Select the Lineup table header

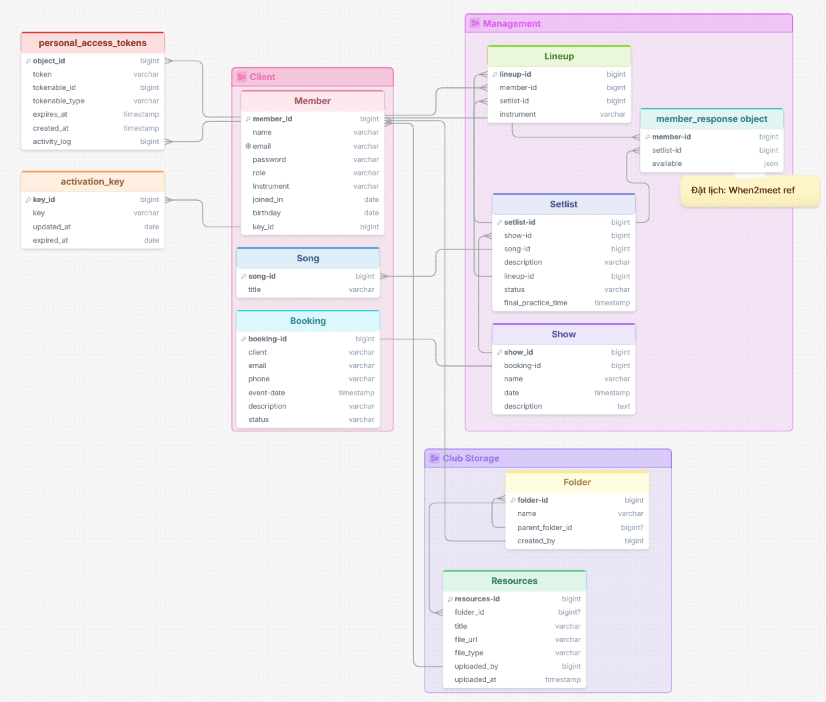tap(559, 56)
